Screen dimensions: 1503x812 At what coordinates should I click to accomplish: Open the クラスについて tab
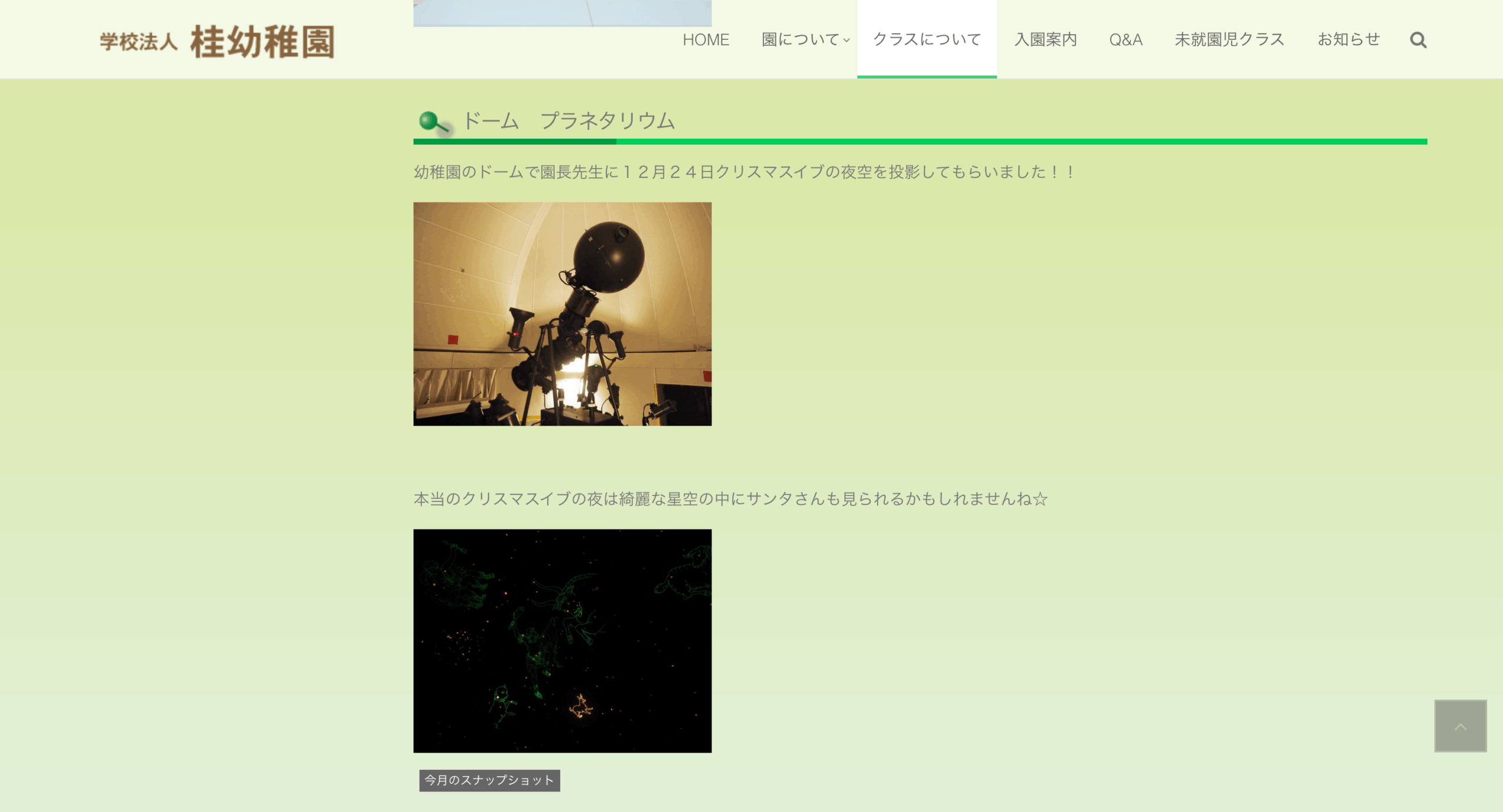[x=926, y=40]
